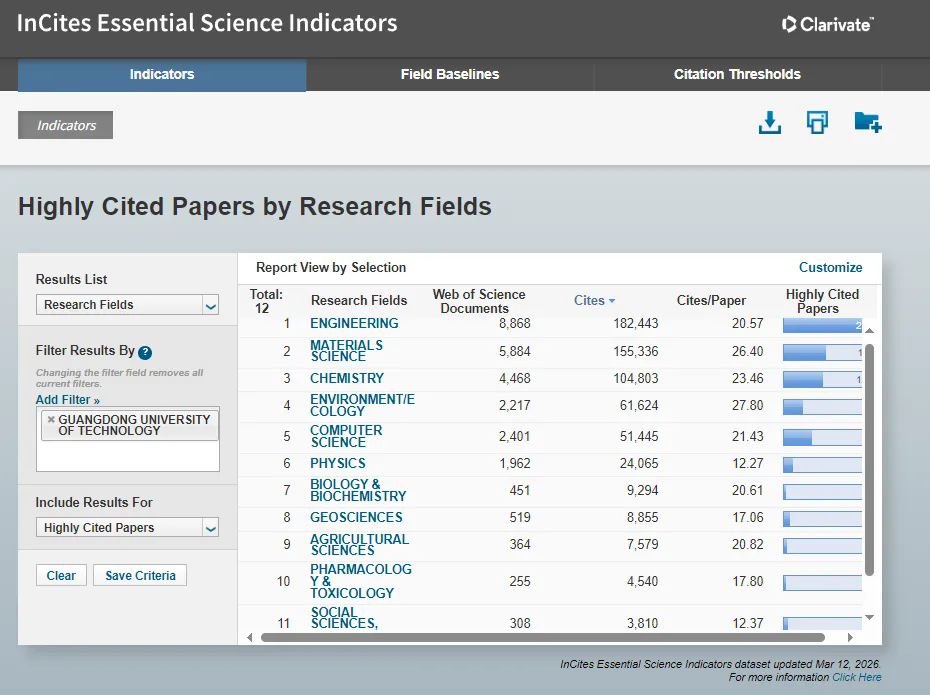Click the Clear button
The height and width of the screenshot is (695, 930).
coord(61,575)
